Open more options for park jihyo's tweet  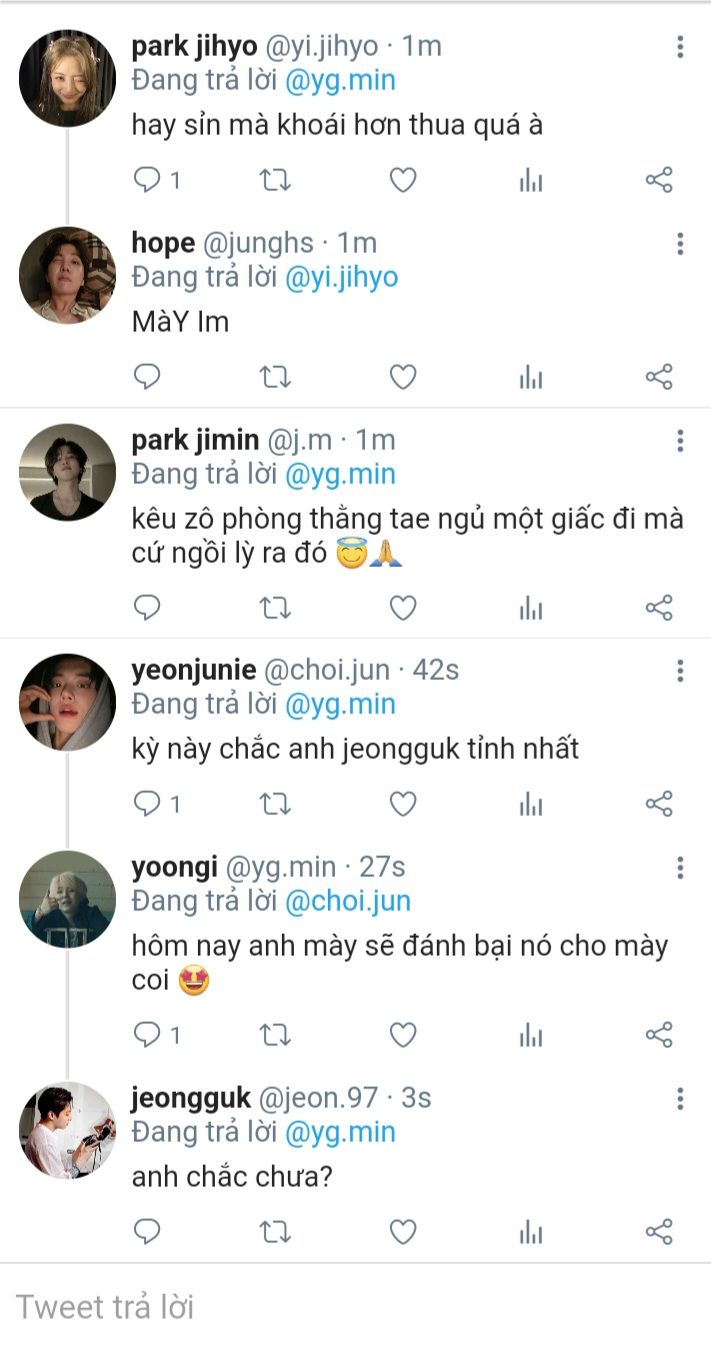click(680, 47)
